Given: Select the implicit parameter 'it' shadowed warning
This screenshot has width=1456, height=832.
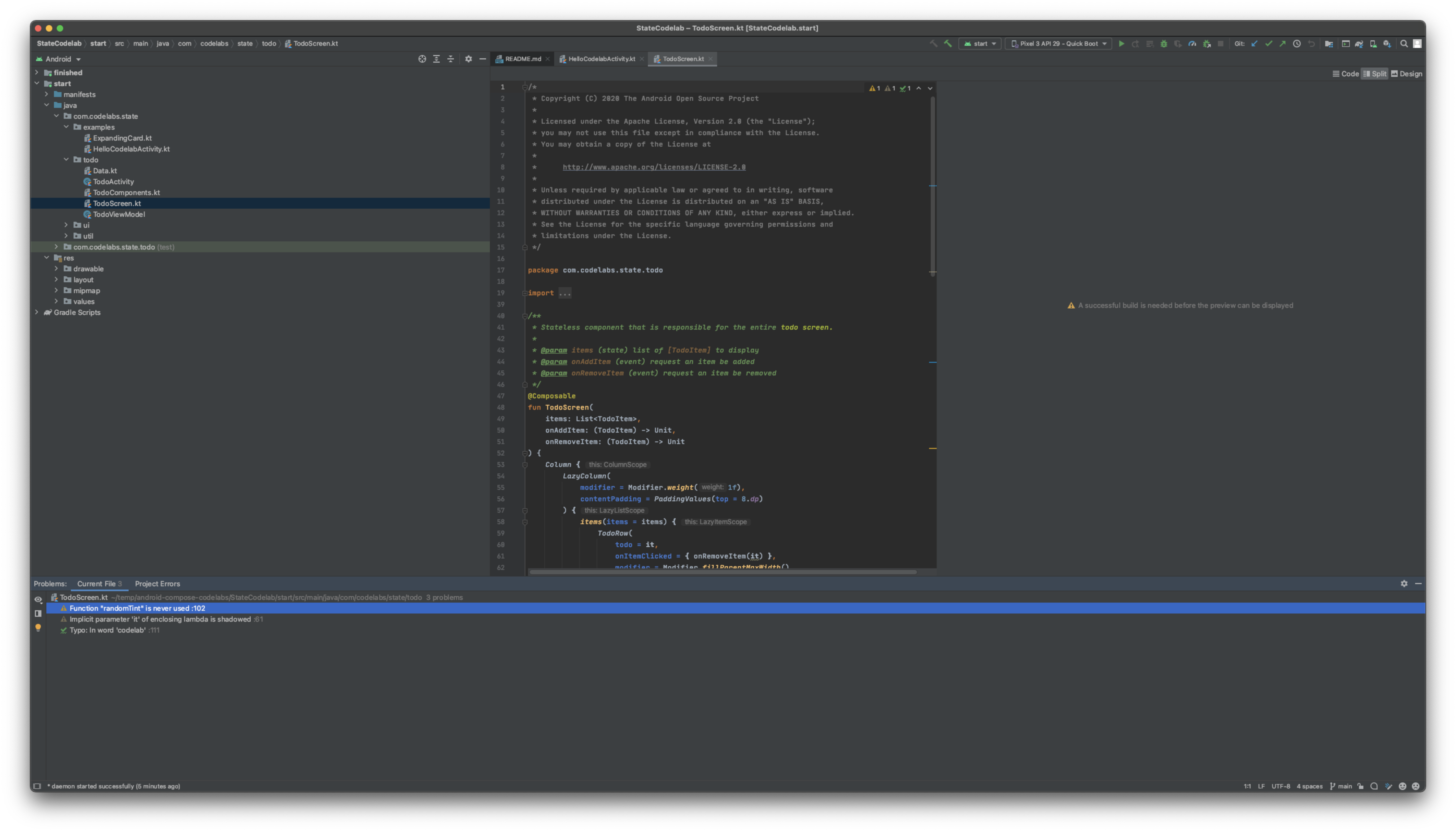Looking at the screenshot, I should click(x=160, y=619).
